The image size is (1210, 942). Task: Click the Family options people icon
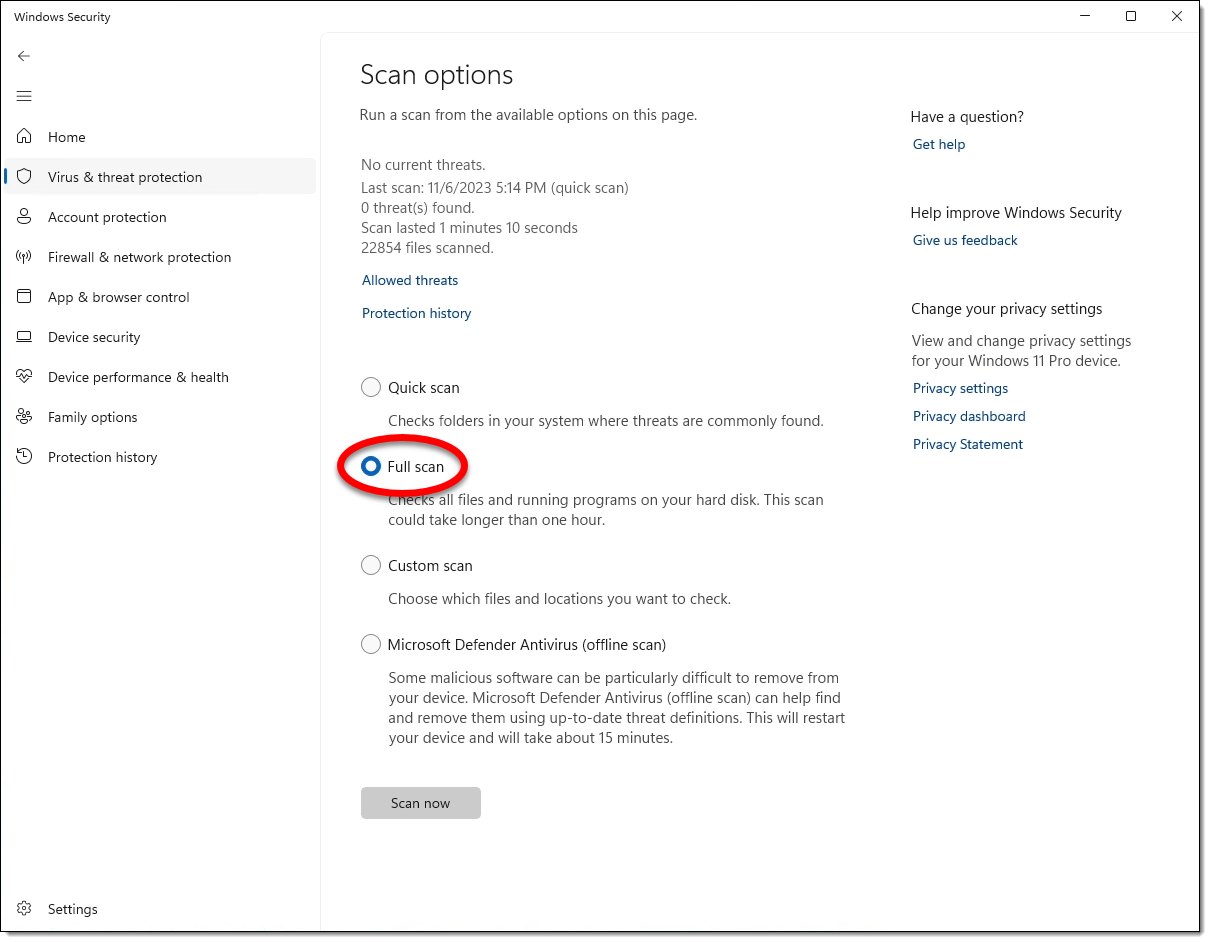tap(25, 417)
